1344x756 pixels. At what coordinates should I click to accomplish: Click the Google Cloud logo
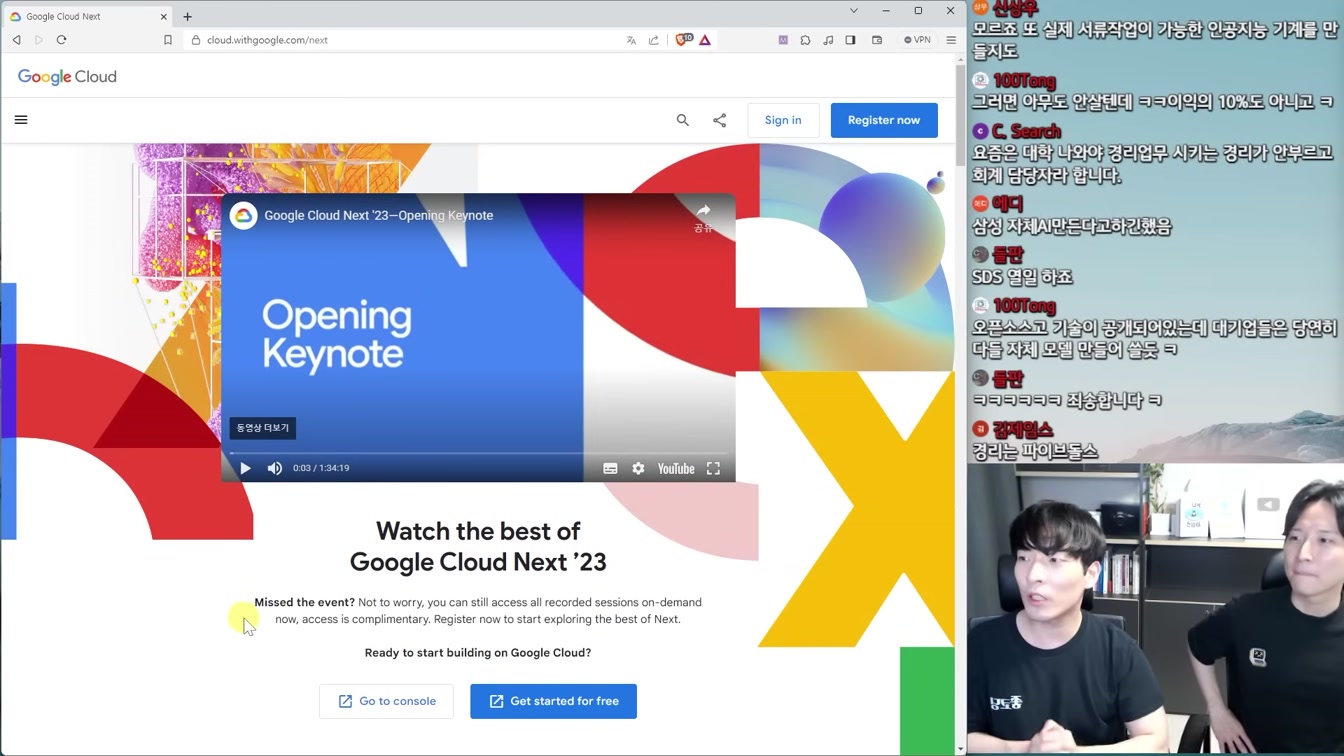click(x=67, y=77)
